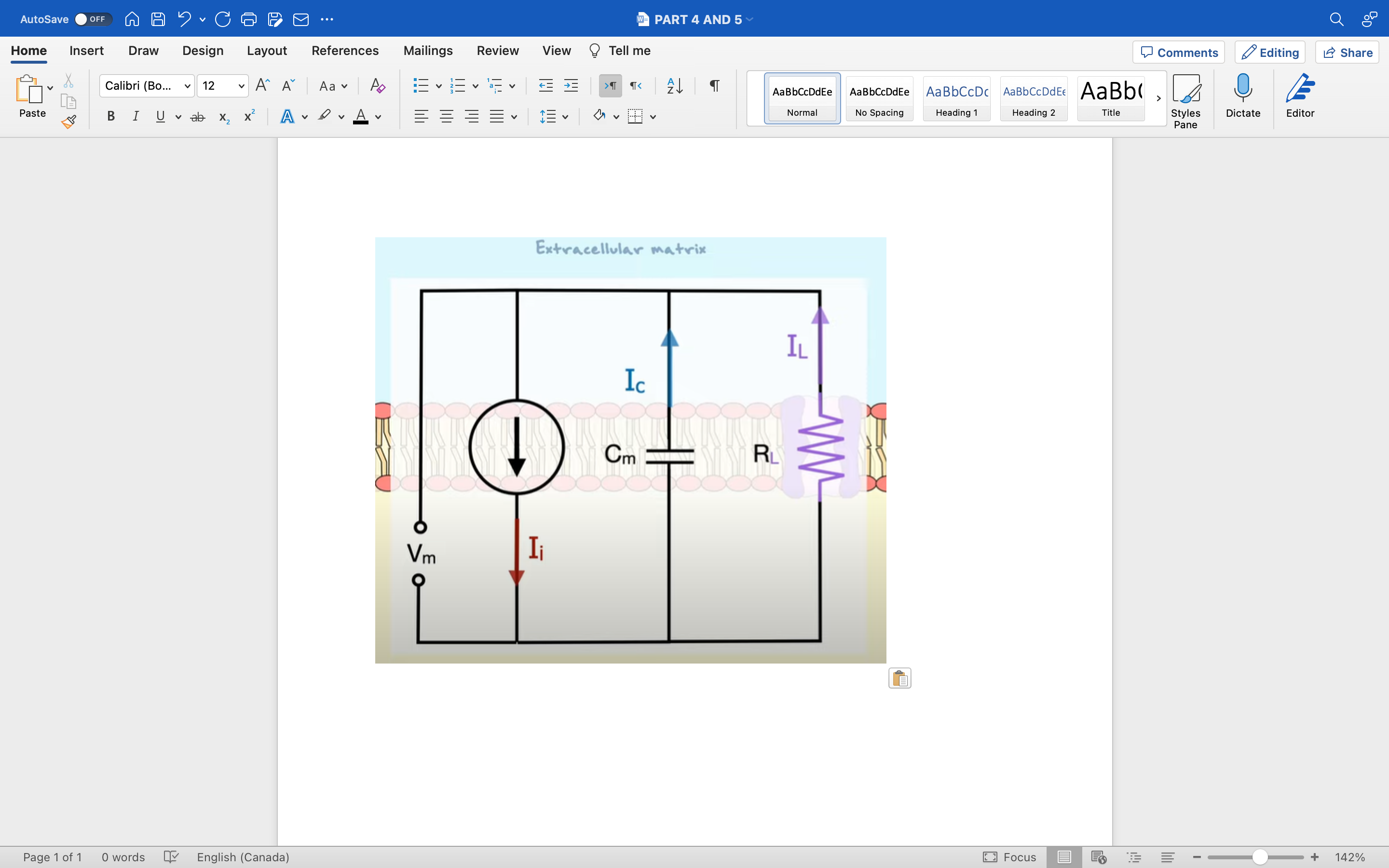Click the Styles Pane icon

(x=1185, y=100)
